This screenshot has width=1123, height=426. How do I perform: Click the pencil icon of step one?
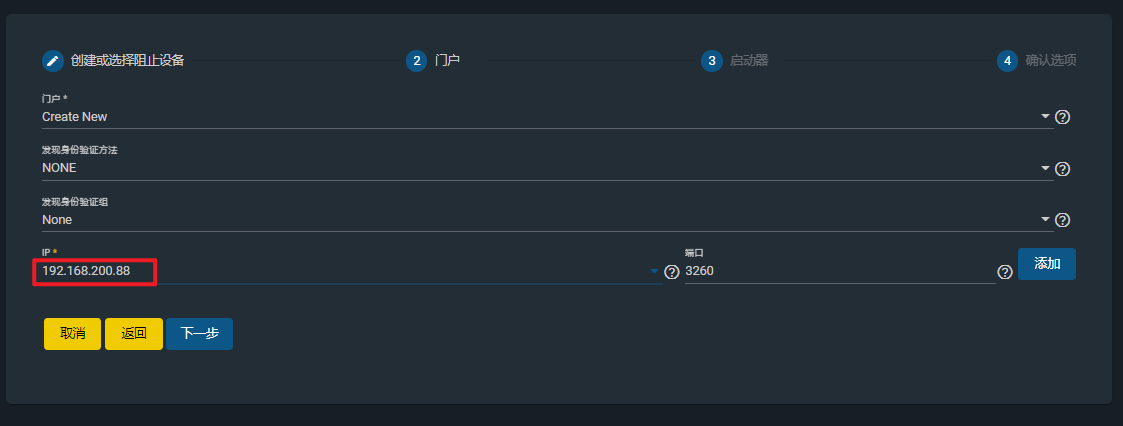point(53,60)
